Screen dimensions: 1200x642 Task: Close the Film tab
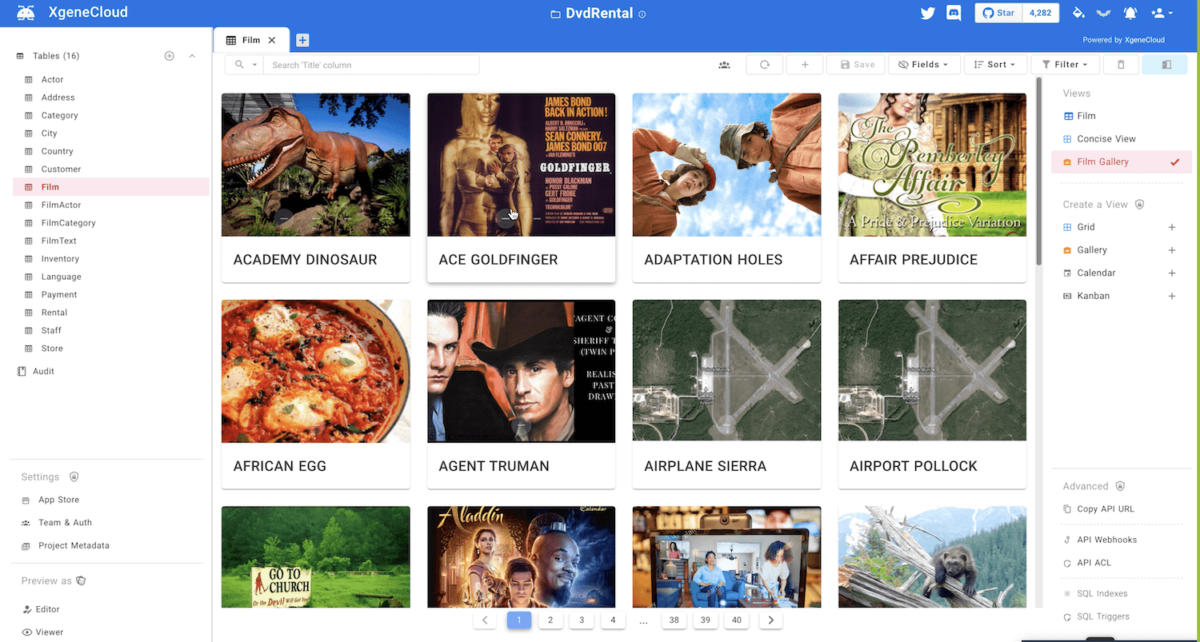coord(272,40)
